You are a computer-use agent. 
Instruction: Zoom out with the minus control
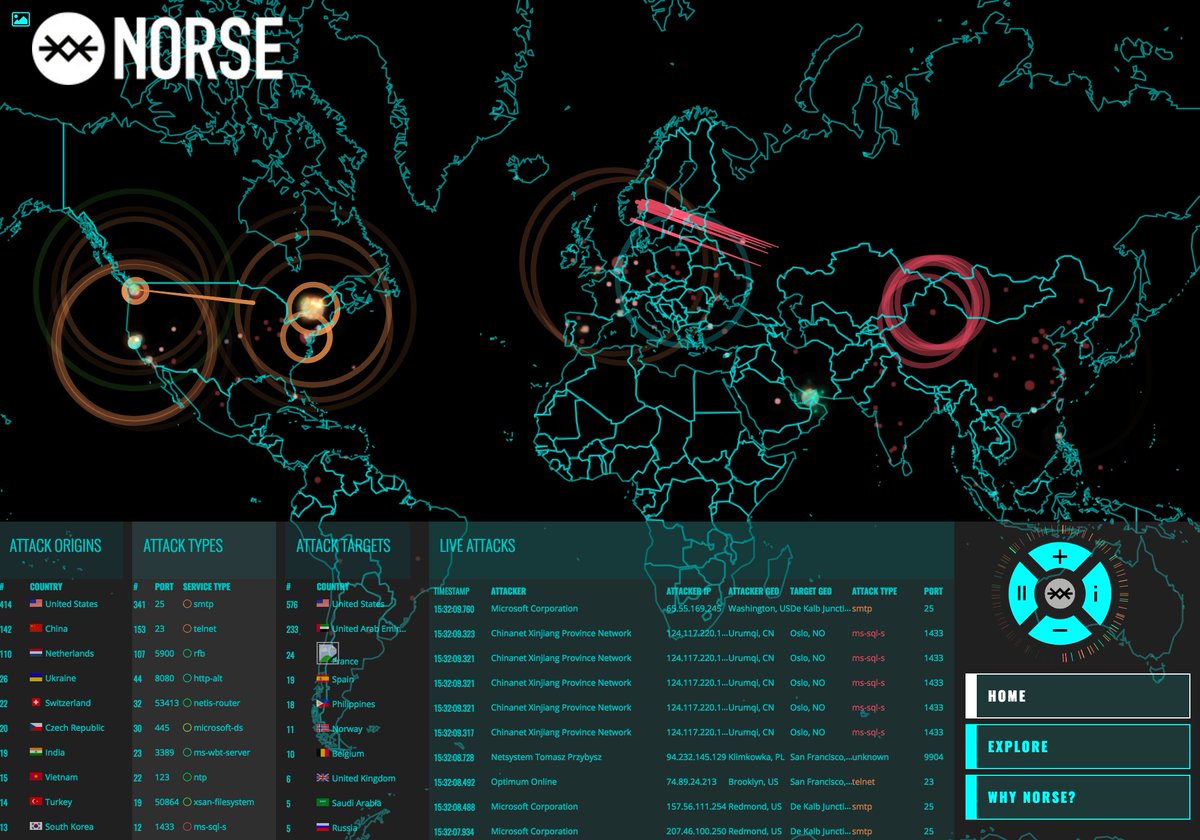point(1060,630)
